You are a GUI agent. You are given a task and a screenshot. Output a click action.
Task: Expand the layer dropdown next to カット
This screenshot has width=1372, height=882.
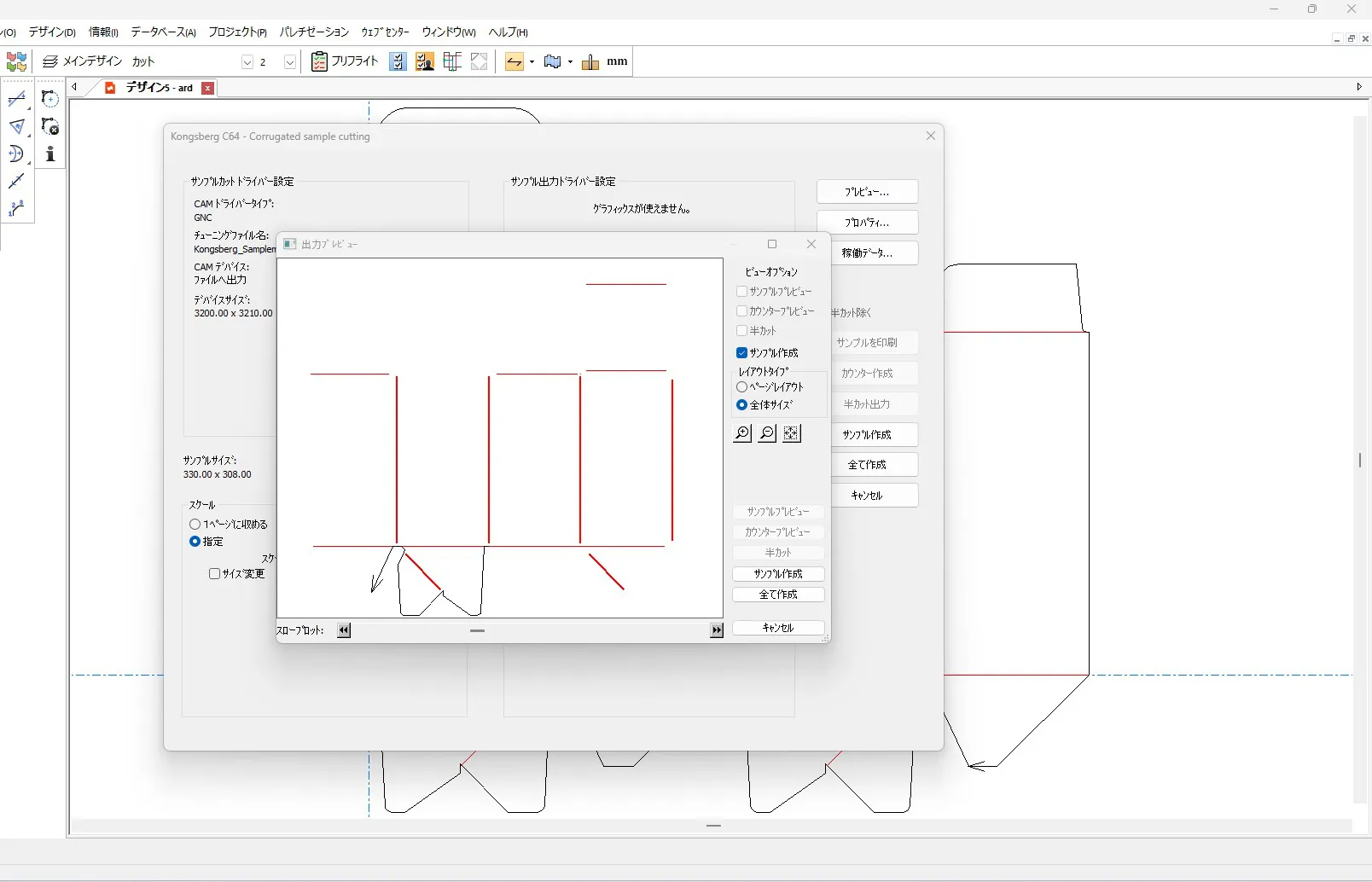click(247, 61)
